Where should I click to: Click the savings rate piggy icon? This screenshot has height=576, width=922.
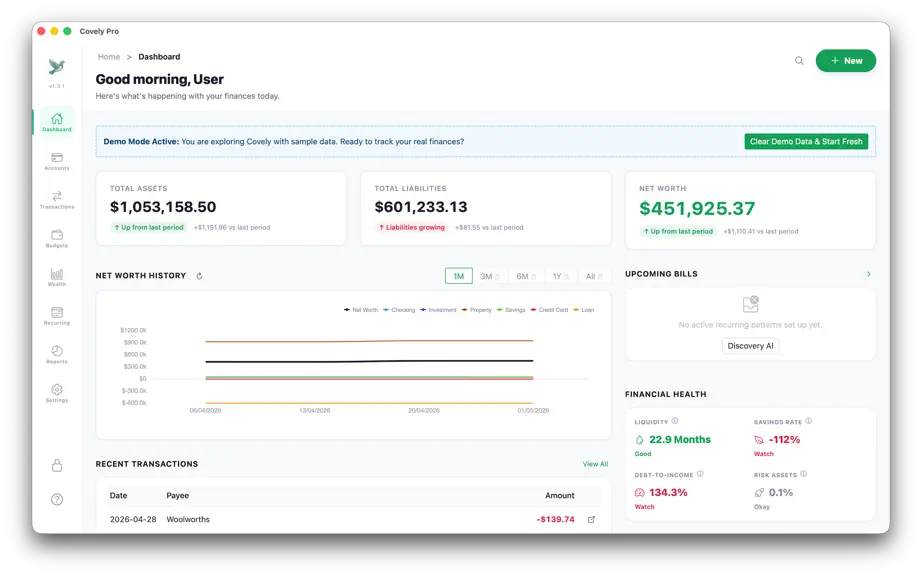point(759,440)
